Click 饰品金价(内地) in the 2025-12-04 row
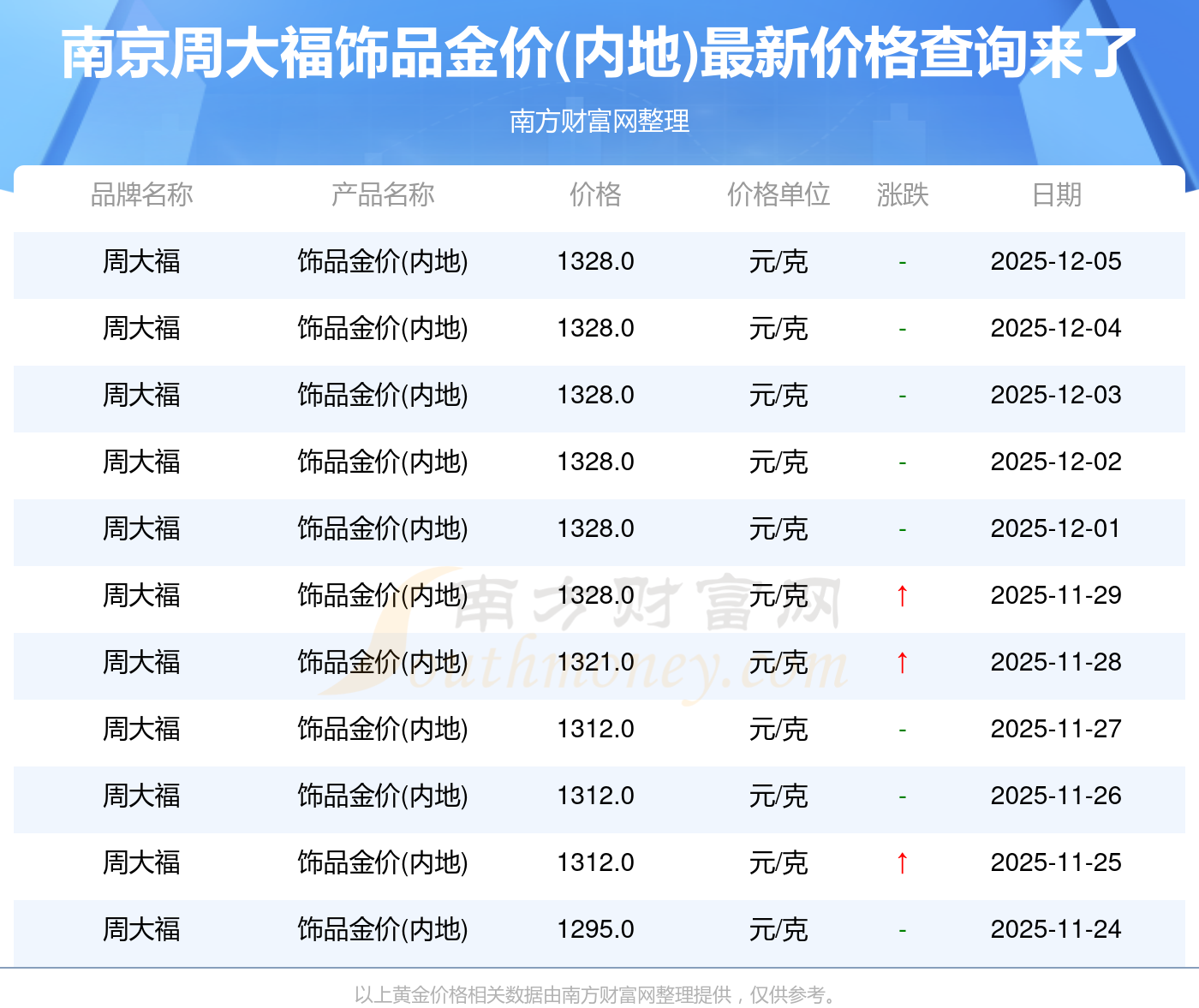 (383, 328)
